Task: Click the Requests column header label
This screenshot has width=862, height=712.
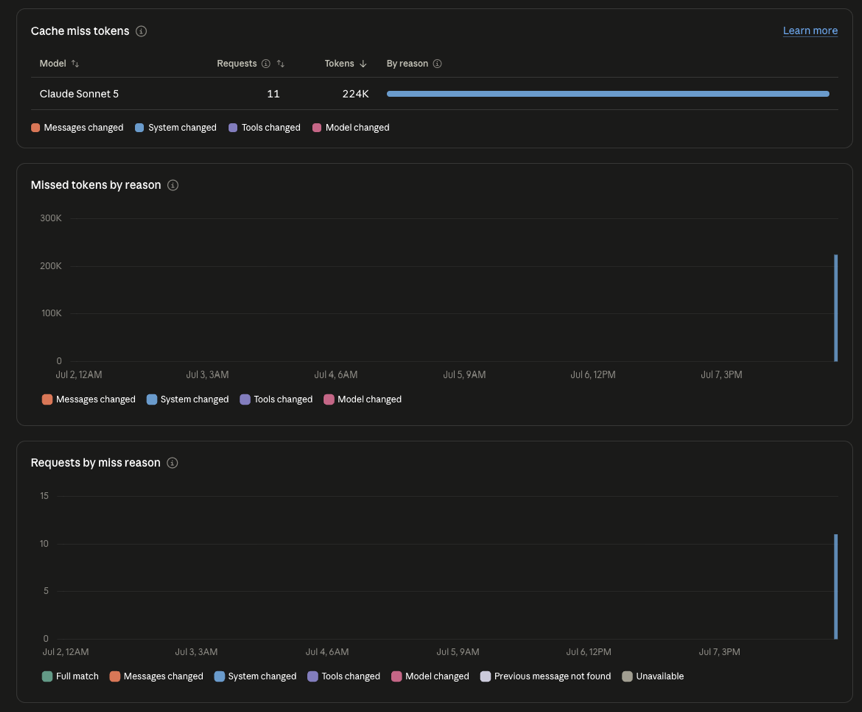Action: click(x=236, y=64)
